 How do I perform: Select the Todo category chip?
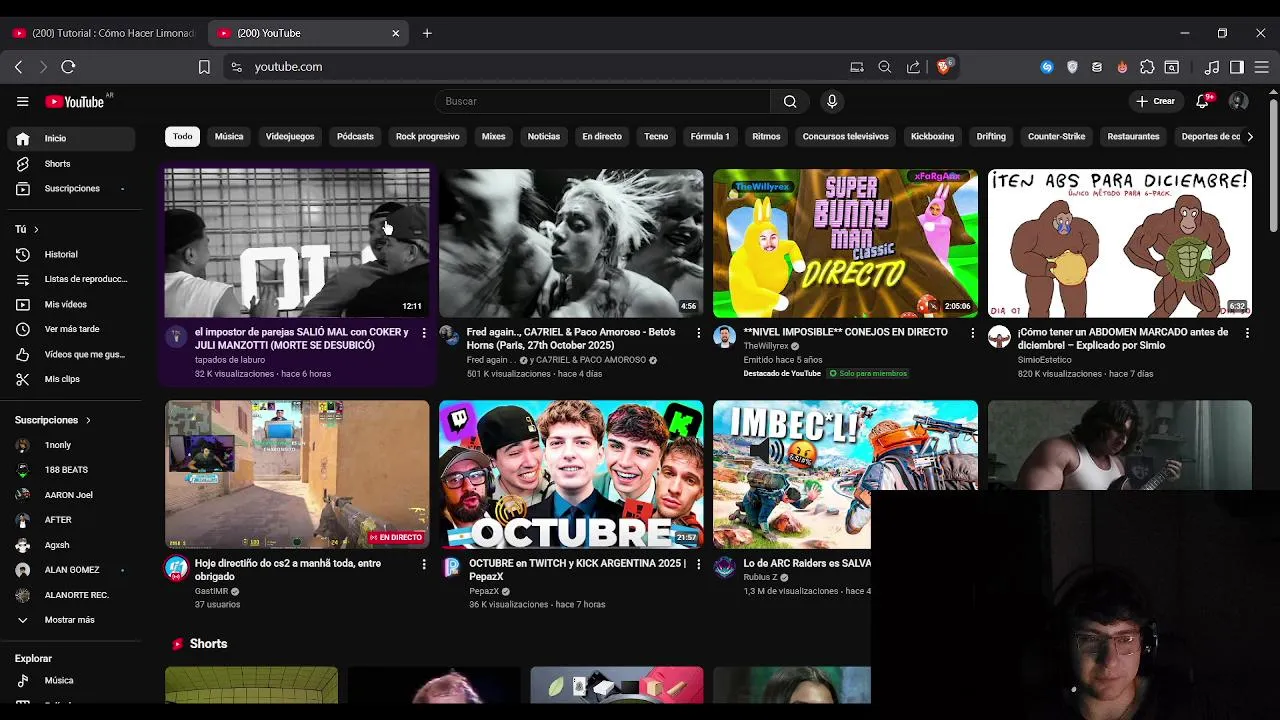point(182,136)
